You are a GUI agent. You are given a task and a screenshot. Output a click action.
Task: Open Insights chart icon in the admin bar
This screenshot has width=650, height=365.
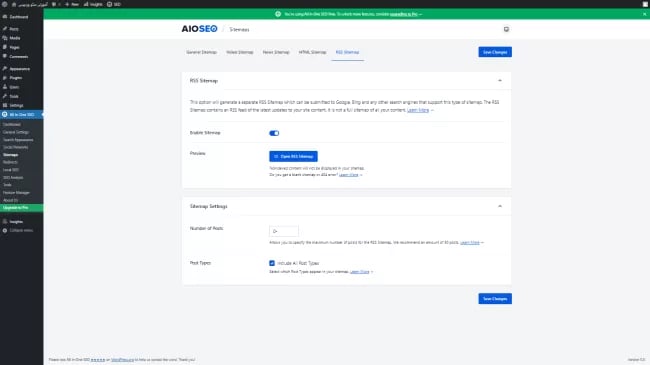(x=86, y=4)
